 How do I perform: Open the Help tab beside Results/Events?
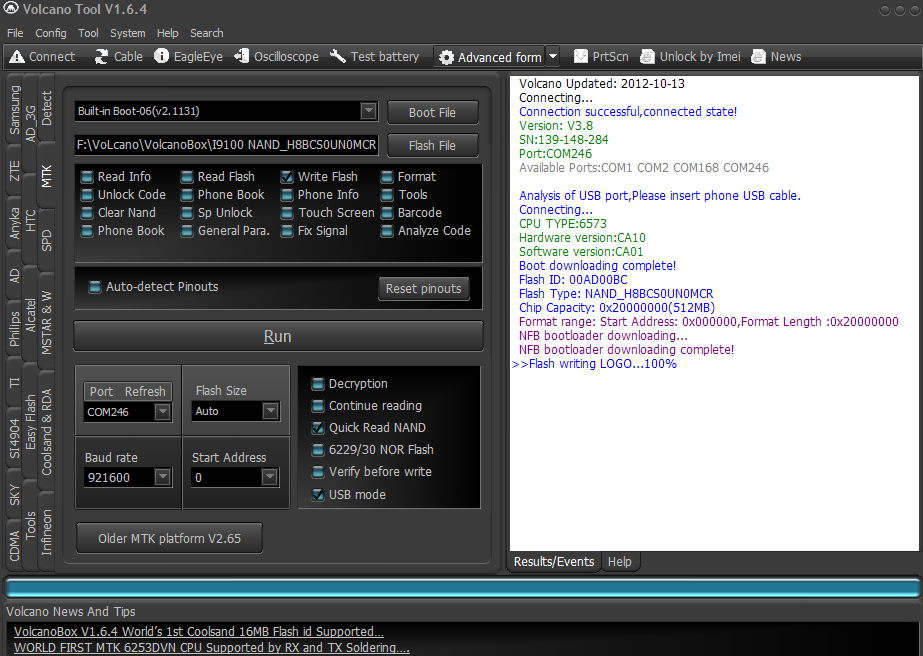(619, 562)
